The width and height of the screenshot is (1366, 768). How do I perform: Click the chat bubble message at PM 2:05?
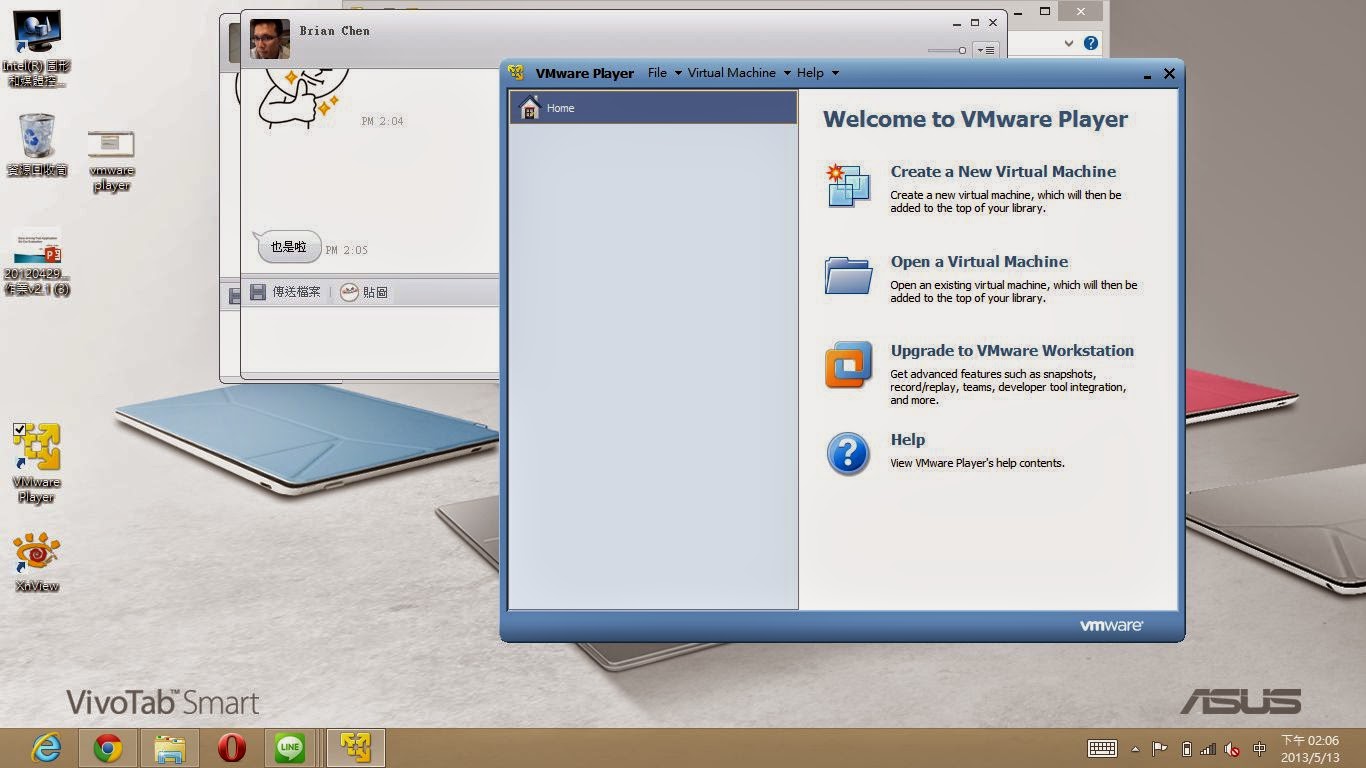[x=288, y=246]
